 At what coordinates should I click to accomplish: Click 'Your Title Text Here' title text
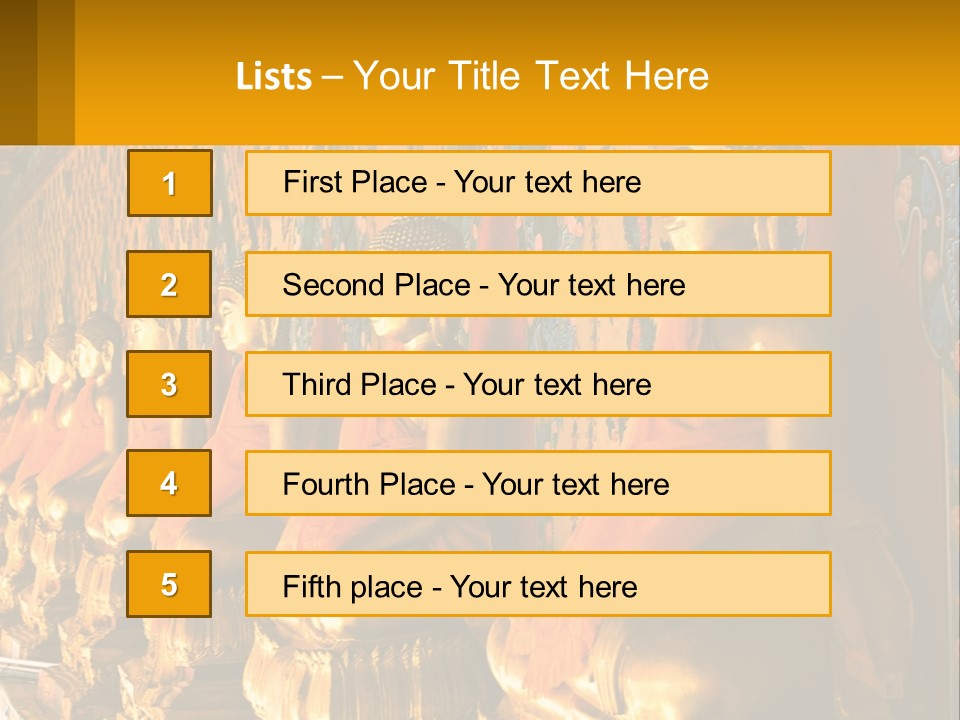tap(531, 76)
